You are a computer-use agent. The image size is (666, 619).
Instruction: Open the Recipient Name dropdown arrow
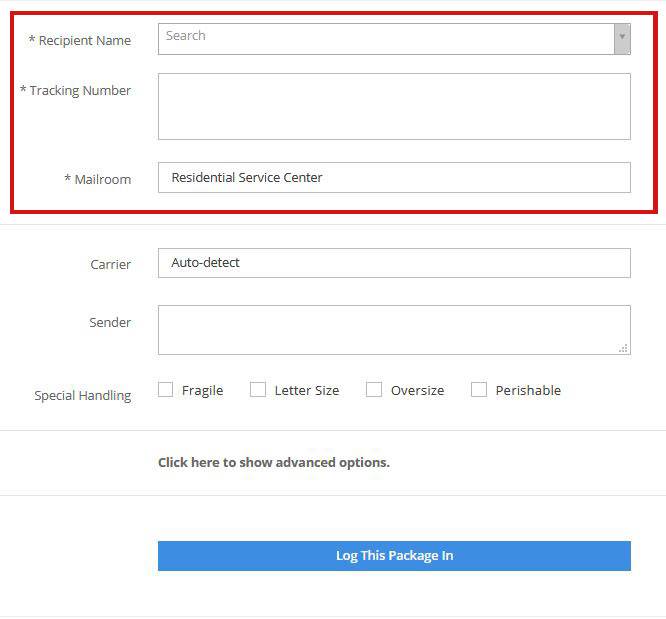[x=622, y=38]
